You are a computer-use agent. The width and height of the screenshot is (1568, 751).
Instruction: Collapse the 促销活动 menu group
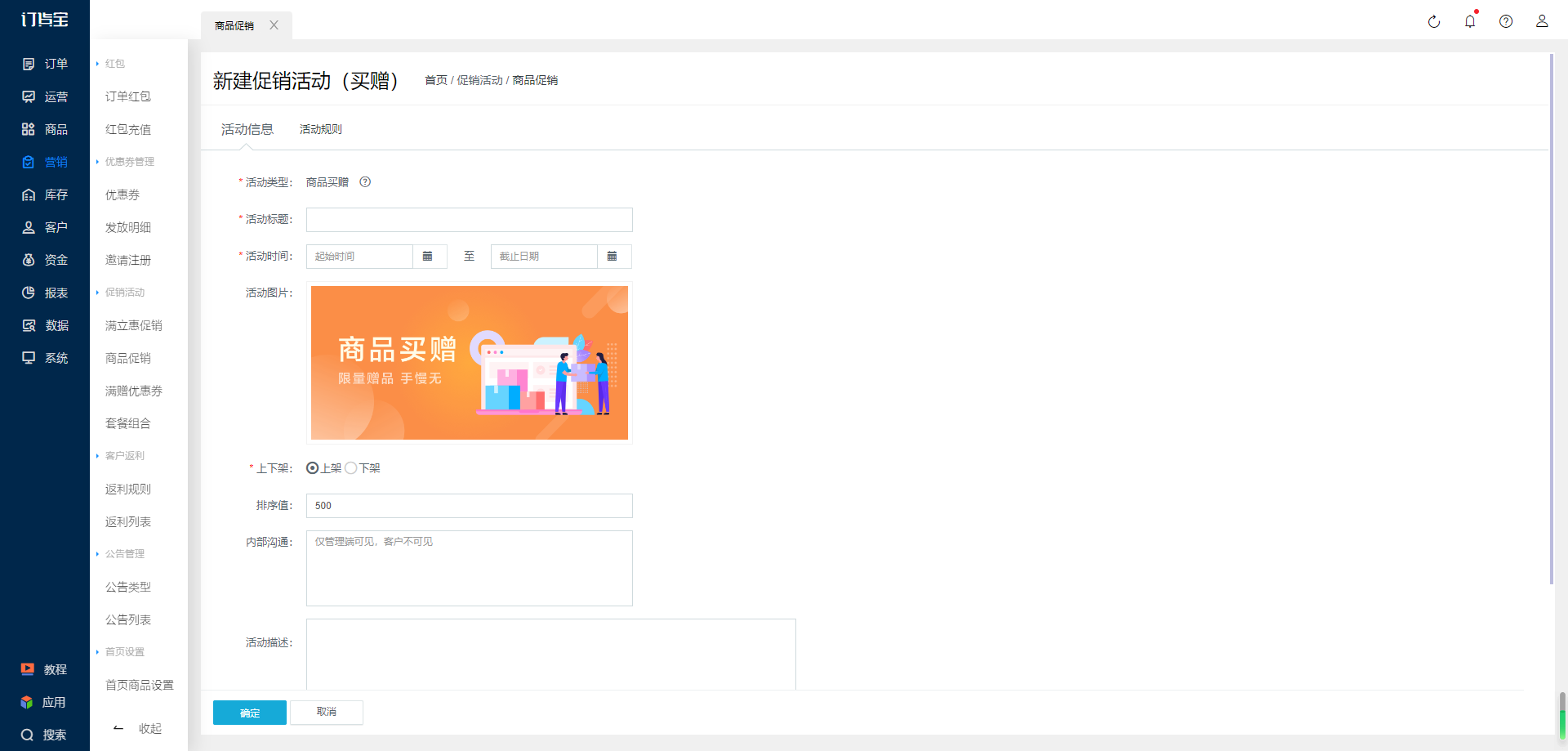pos(121,293)
